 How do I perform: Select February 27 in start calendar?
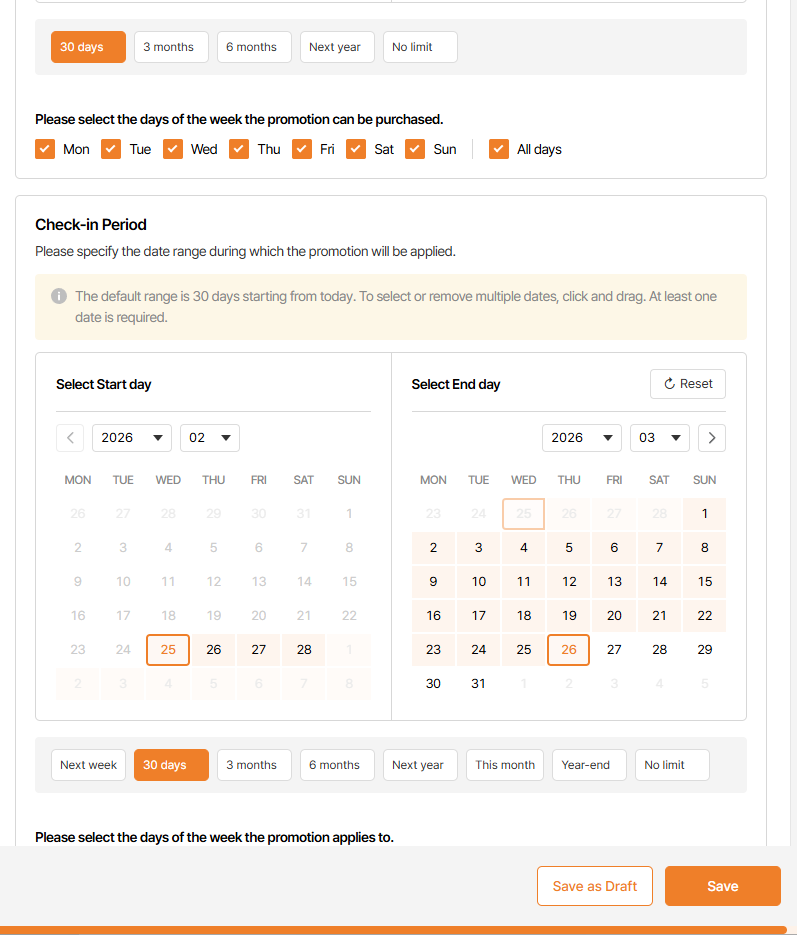click(259, 649)
